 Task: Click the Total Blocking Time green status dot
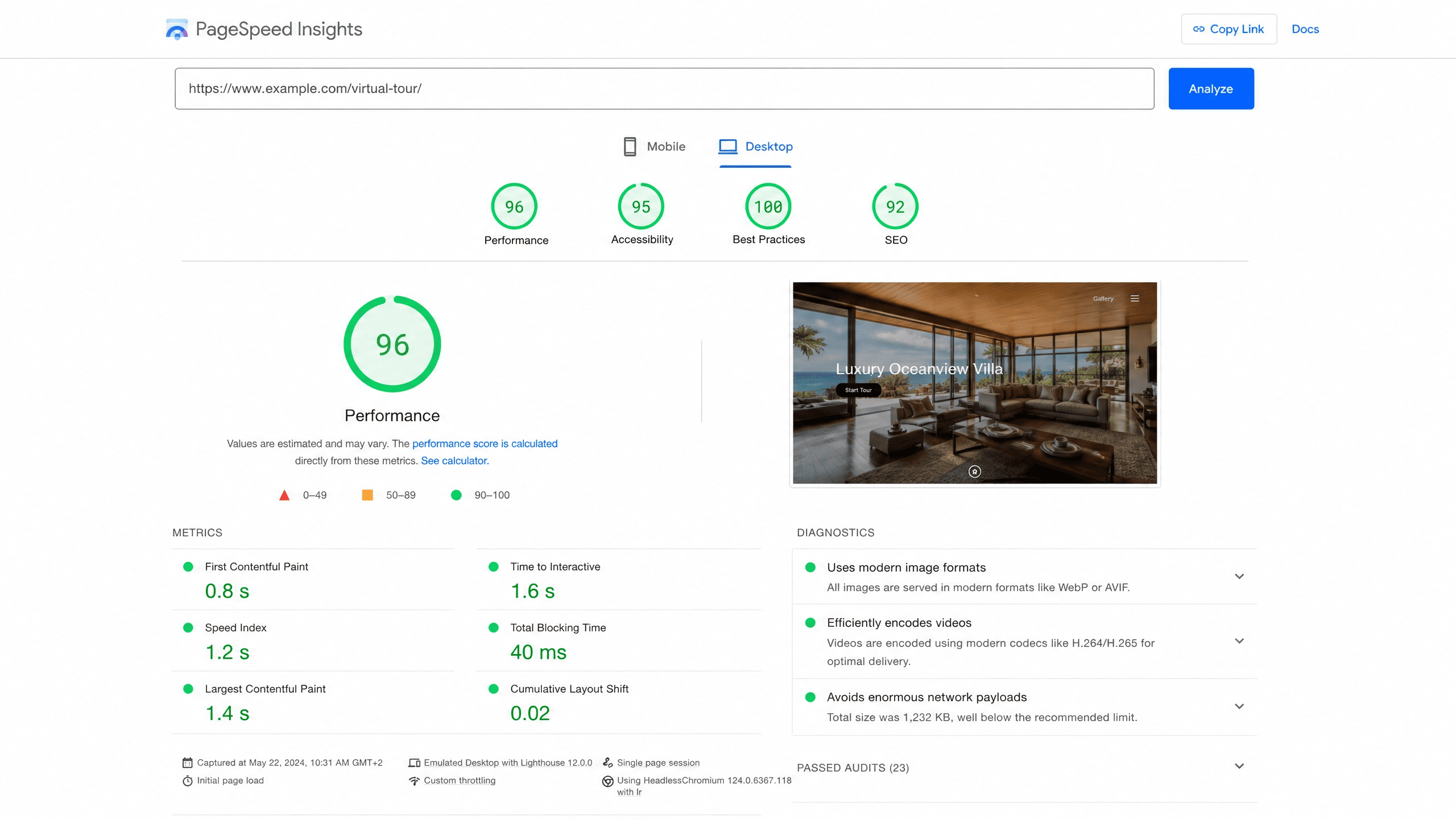(494, 627)
